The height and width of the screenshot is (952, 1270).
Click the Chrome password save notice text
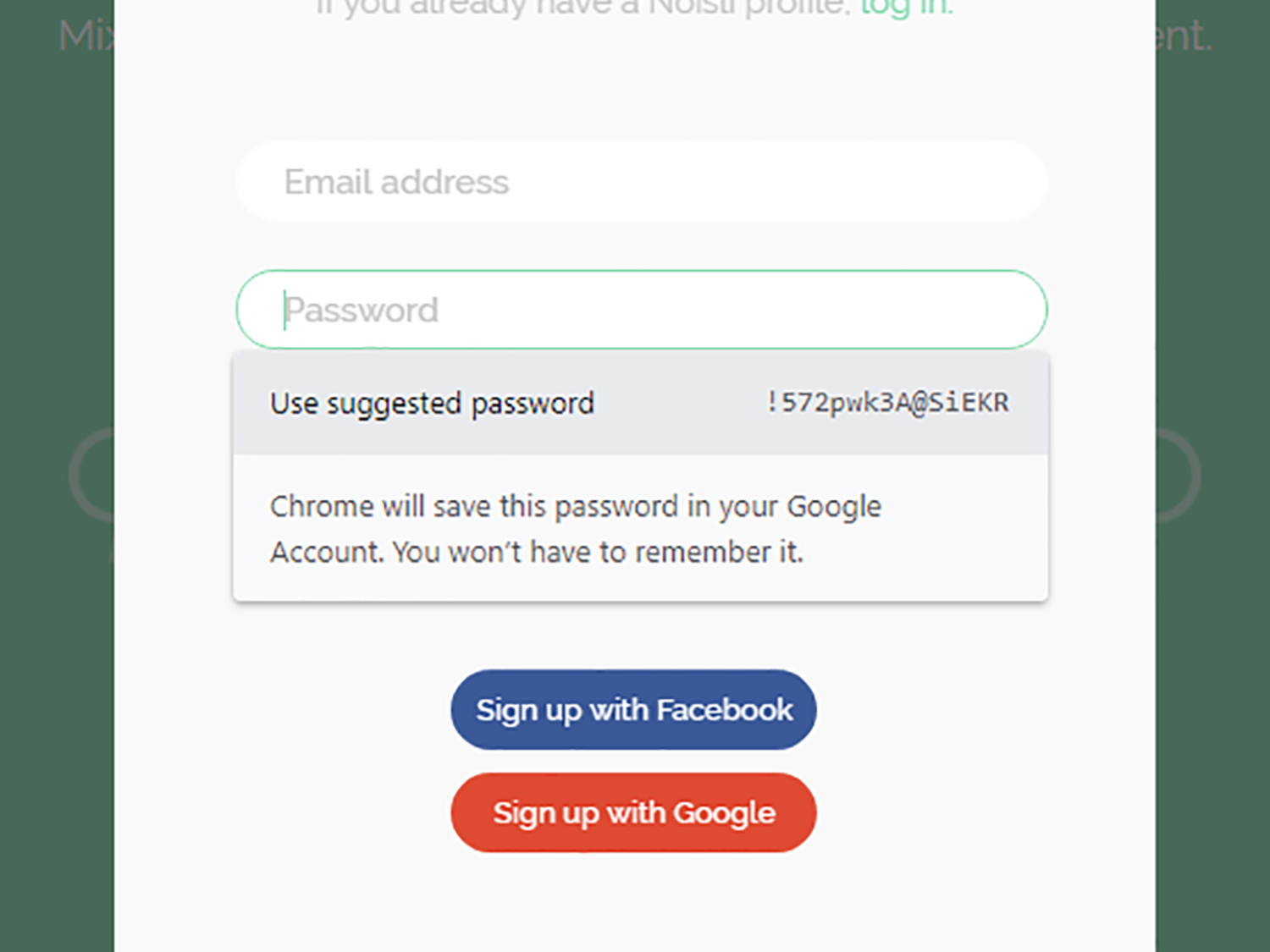click(576, 529)
